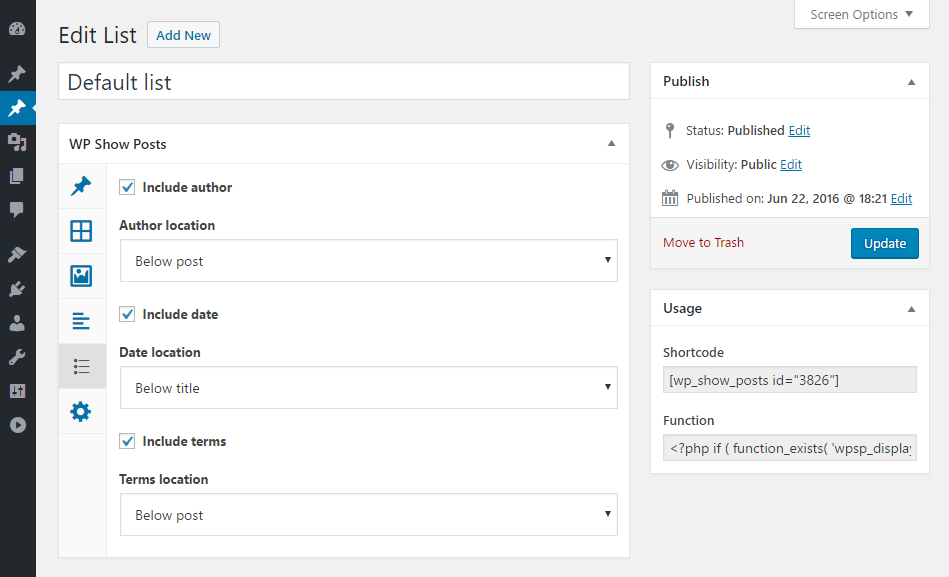
Task: Open the Date location dropdown
Action: [x=368, y=388]
